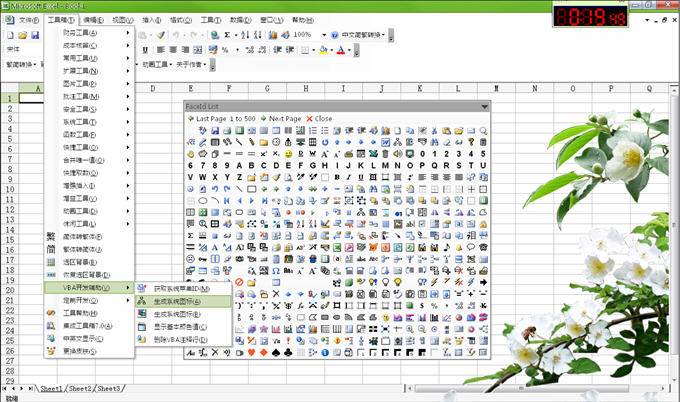Image resolution: width=680 pixels, height=402 pixels.
Task: Select column D header
Action: (152, 88)
